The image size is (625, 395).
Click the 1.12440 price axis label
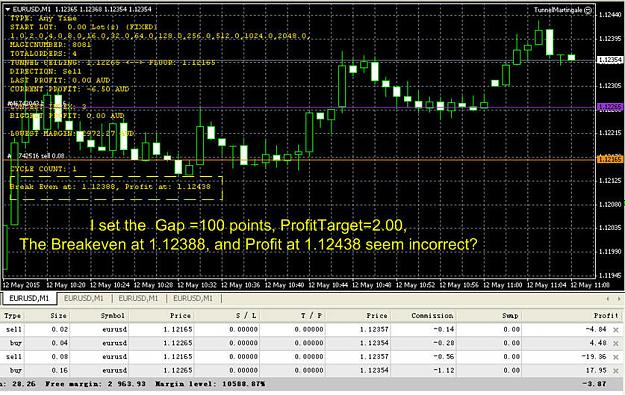[610, 15]
